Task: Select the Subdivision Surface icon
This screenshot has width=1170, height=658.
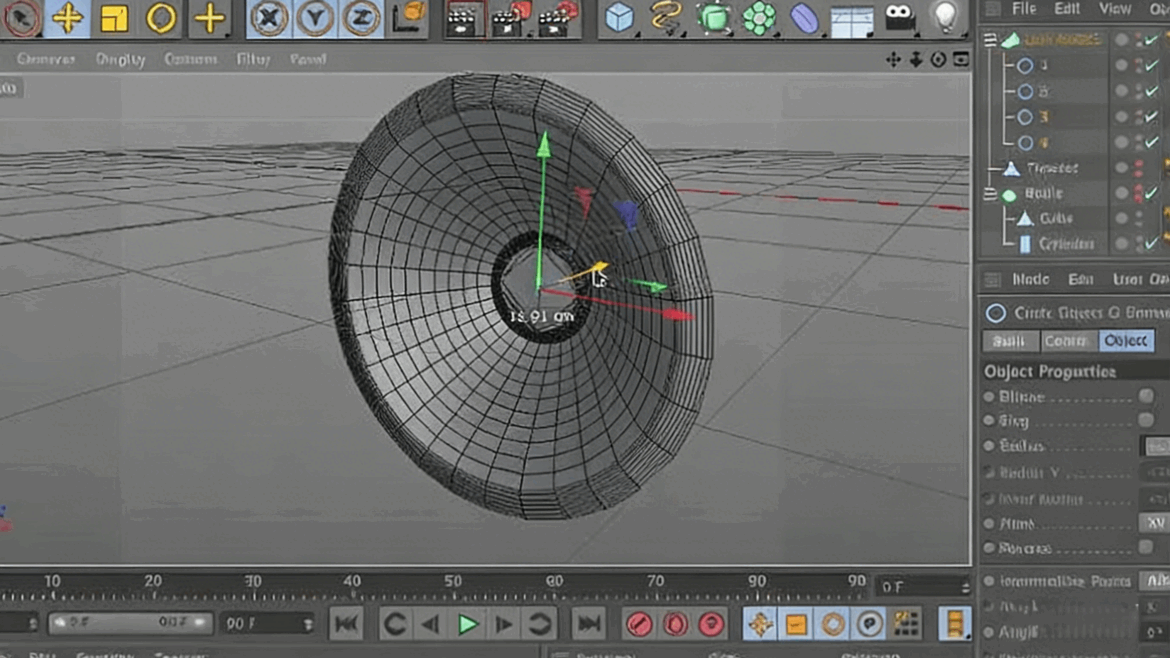Action: click(714, 17)
